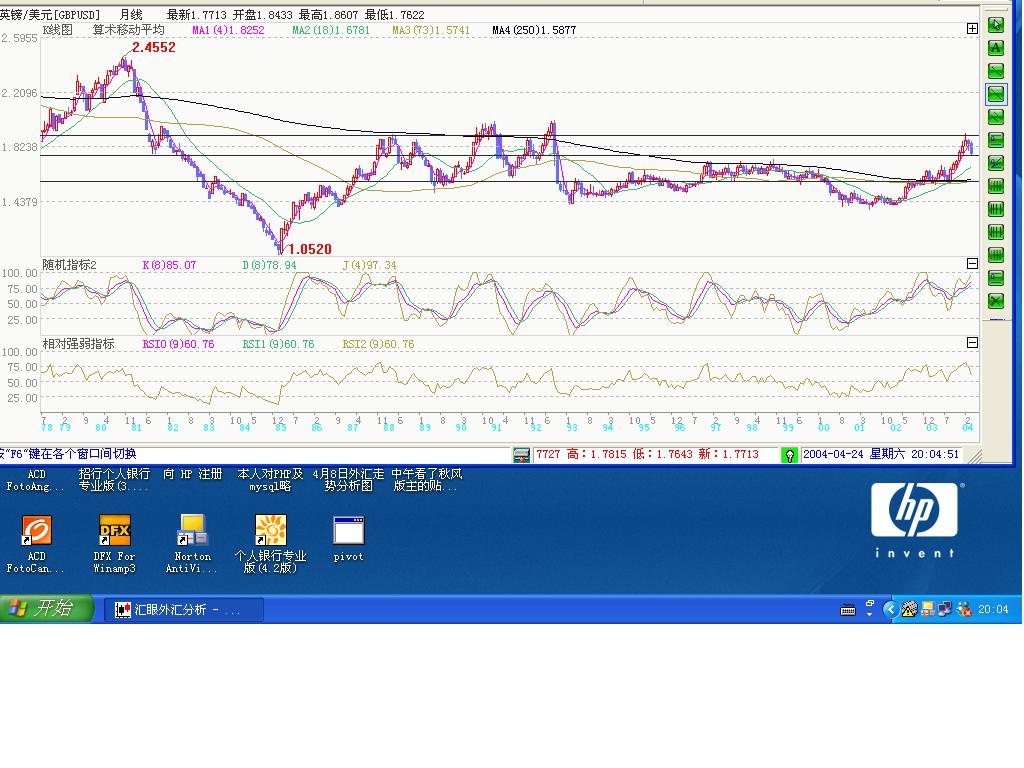Select 中午看了秋风版主的贴 desktop label
Image resolution: width=1024 pixels, height=768 pixels.
pos(426,480)
